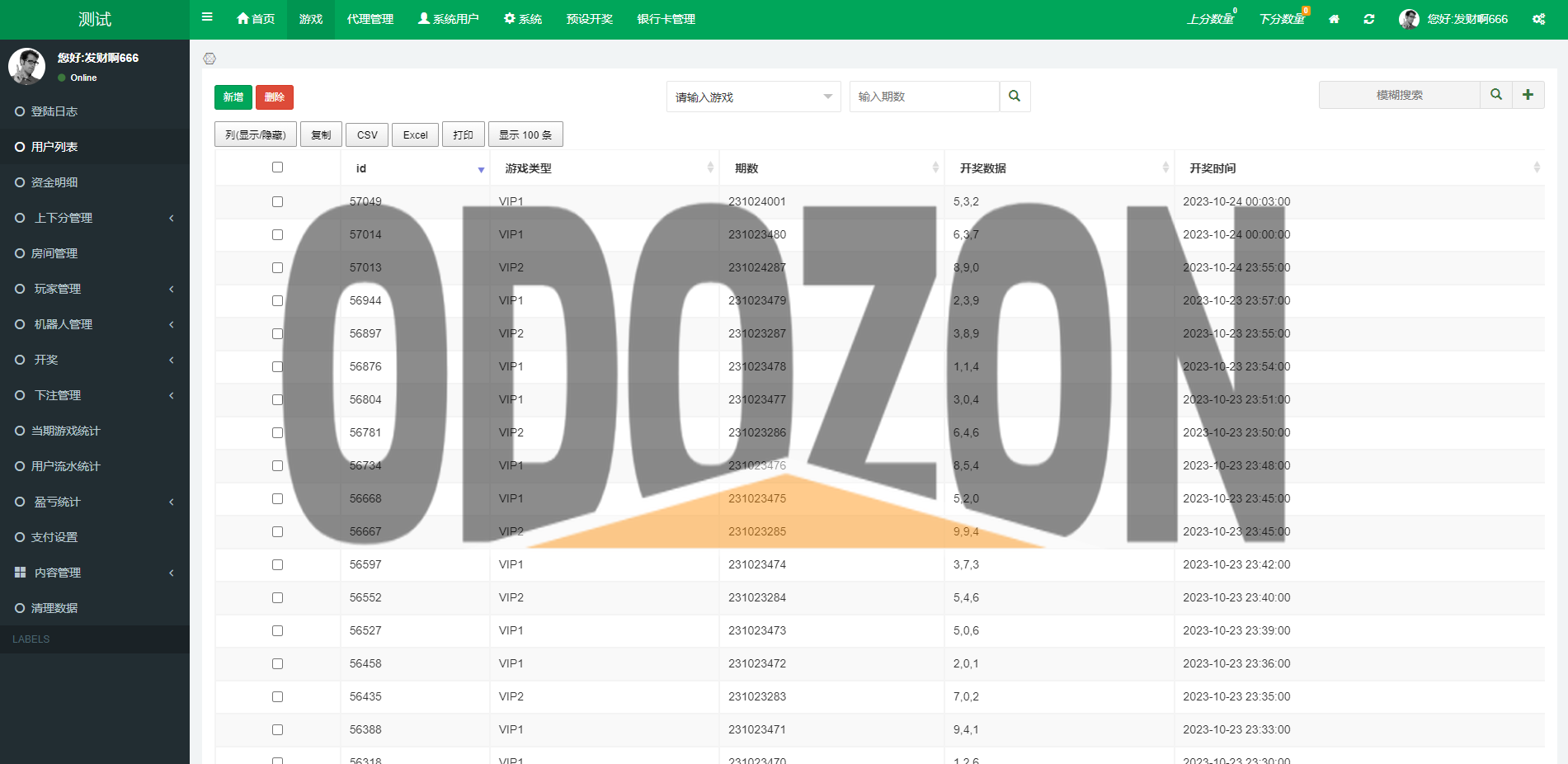Check the checkbox for row id 56527
Screen dimensions: 1568x764
click(277, 630)
